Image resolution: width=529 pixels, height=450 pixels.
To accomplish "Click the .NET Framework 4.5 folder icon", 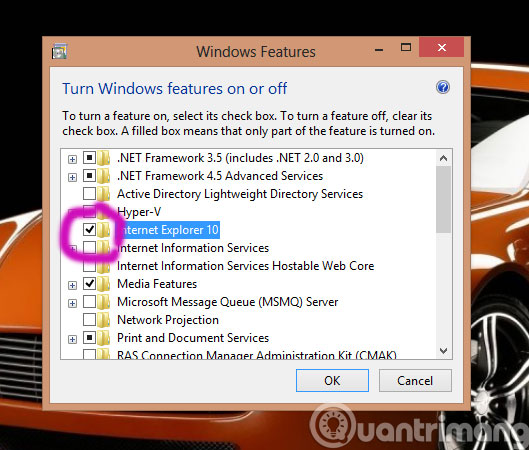I will (x=104, y=176).
